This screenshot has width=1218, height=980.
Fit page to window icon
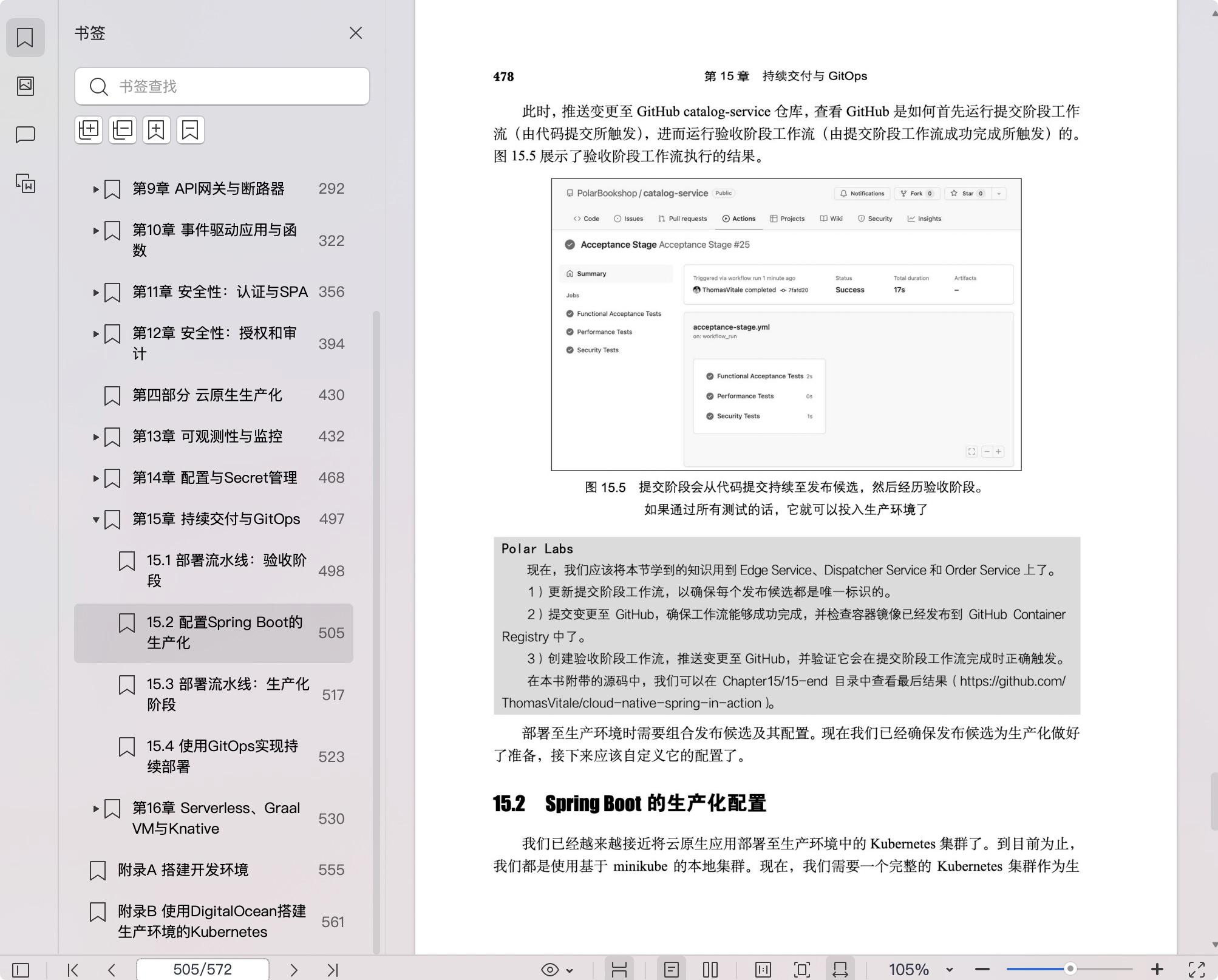point(802,970)
